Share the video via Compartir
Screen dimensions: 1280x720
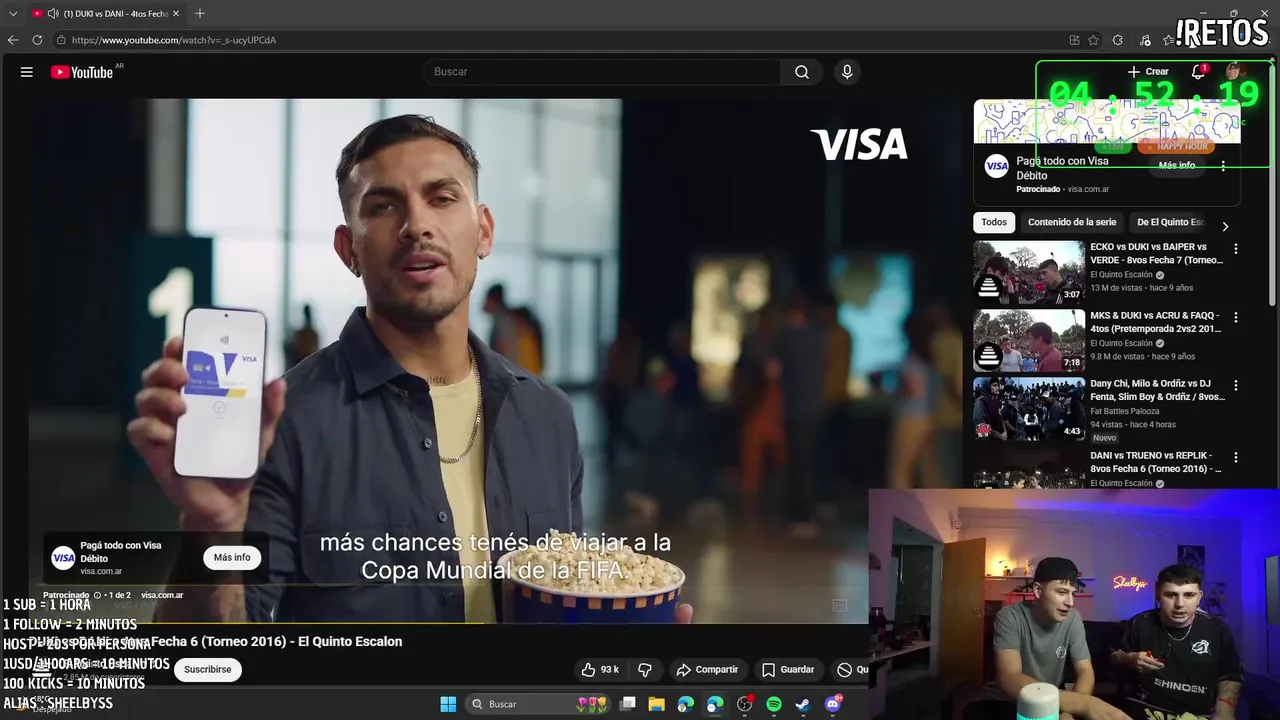click(707, 670)
